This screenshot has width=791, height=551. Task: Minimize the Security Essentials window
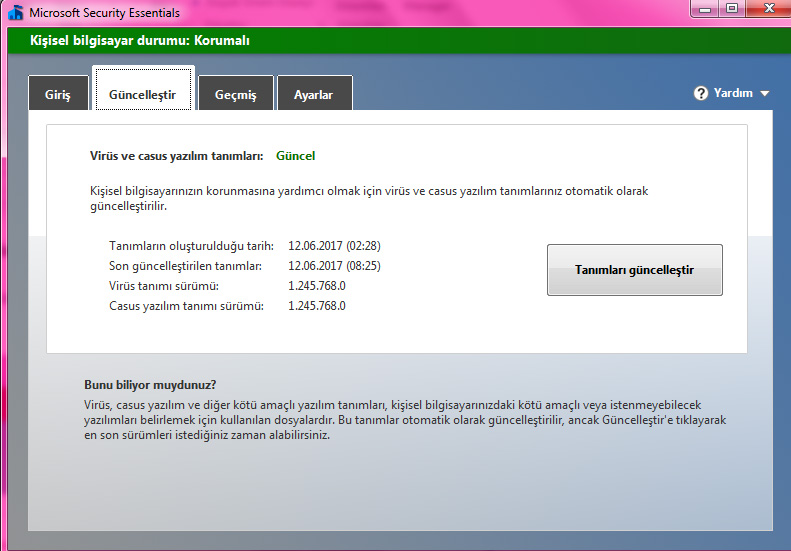coord(705,9)
